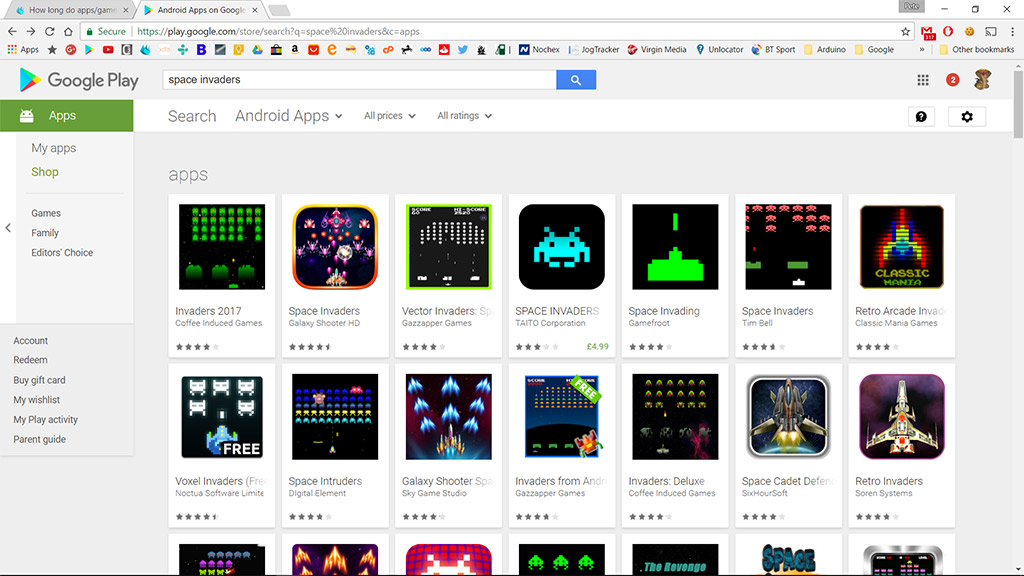Open the BT Sport bookmark
Viewport: 1024px width, 576px height.
(774, 50)
